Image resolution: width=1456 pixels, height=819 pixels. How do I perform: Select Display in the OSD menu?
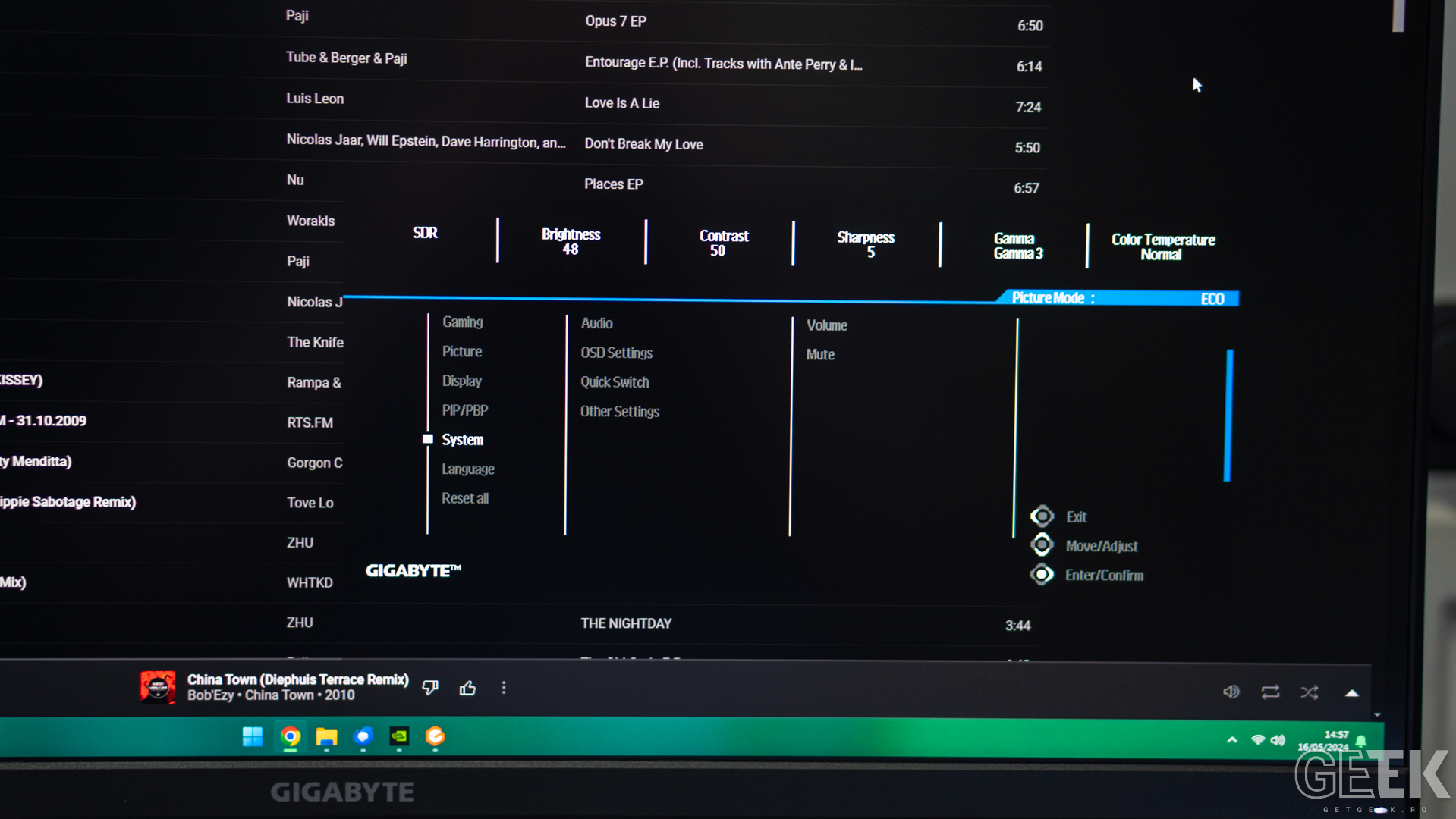(x=462, y=381)
